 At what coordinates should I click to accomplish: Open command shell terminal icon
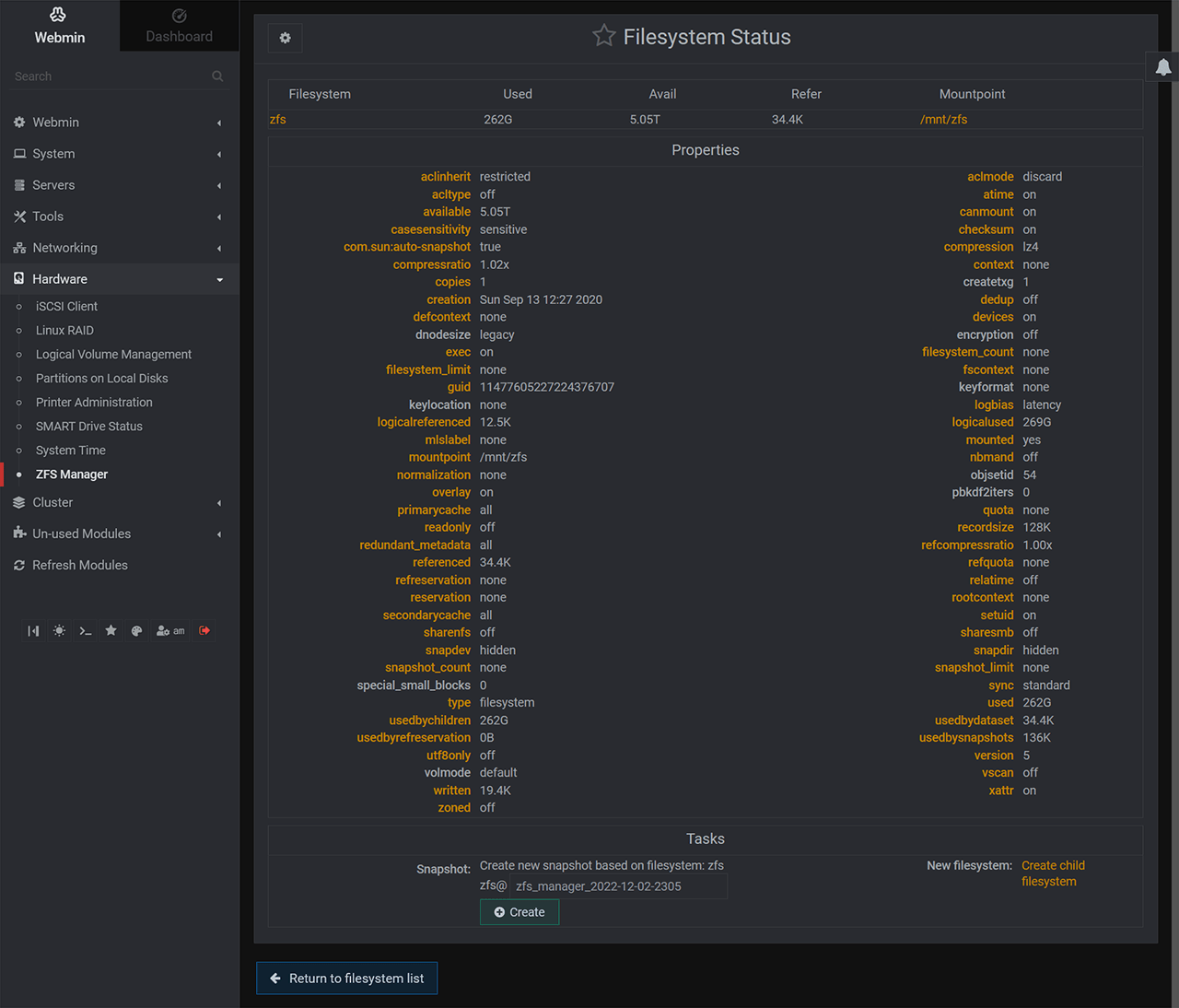coord(85,631)
